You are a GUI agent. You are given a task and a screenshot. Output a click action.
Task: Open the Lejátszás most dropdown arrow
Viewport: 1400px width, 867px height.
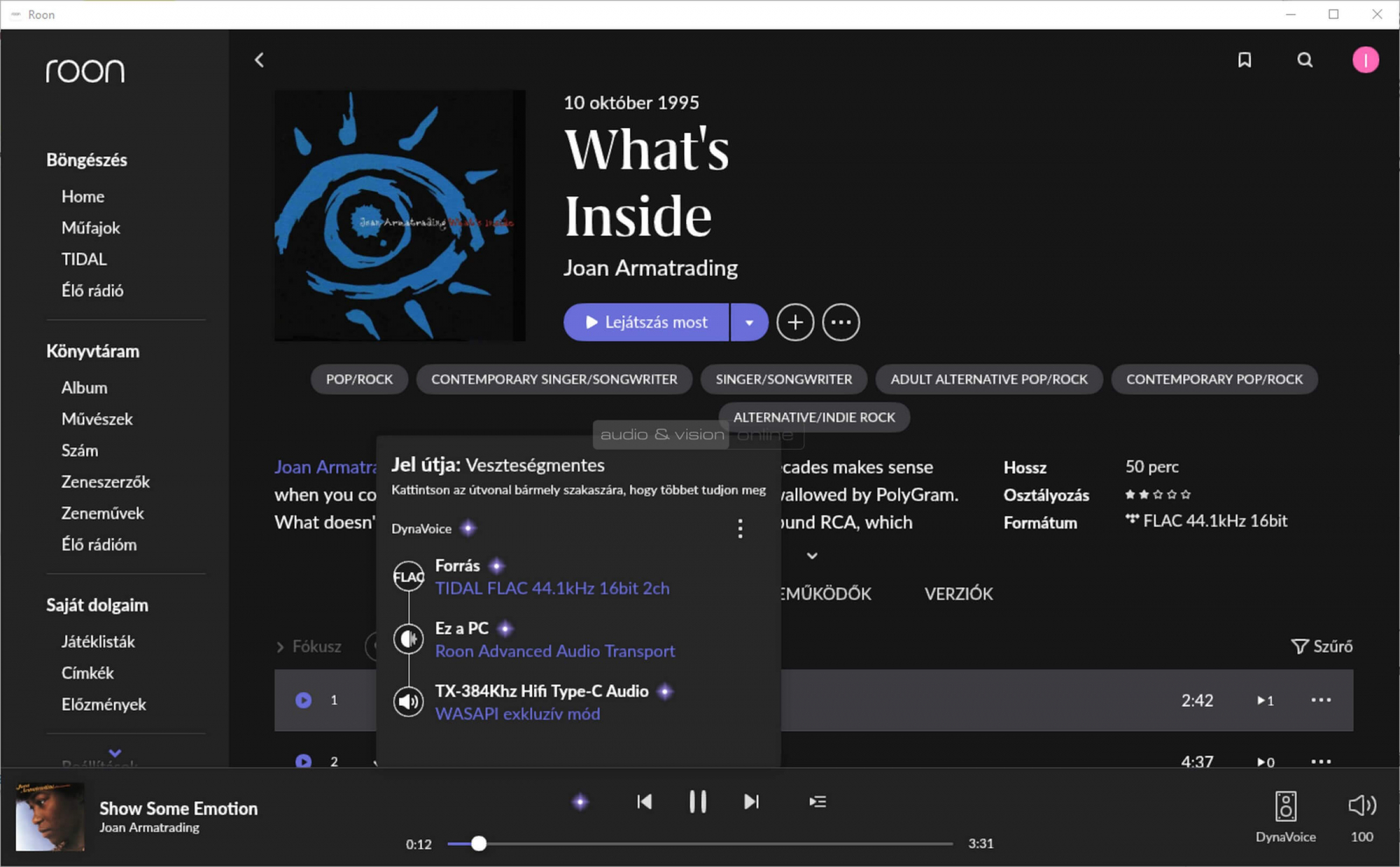(x=750, y=322)
